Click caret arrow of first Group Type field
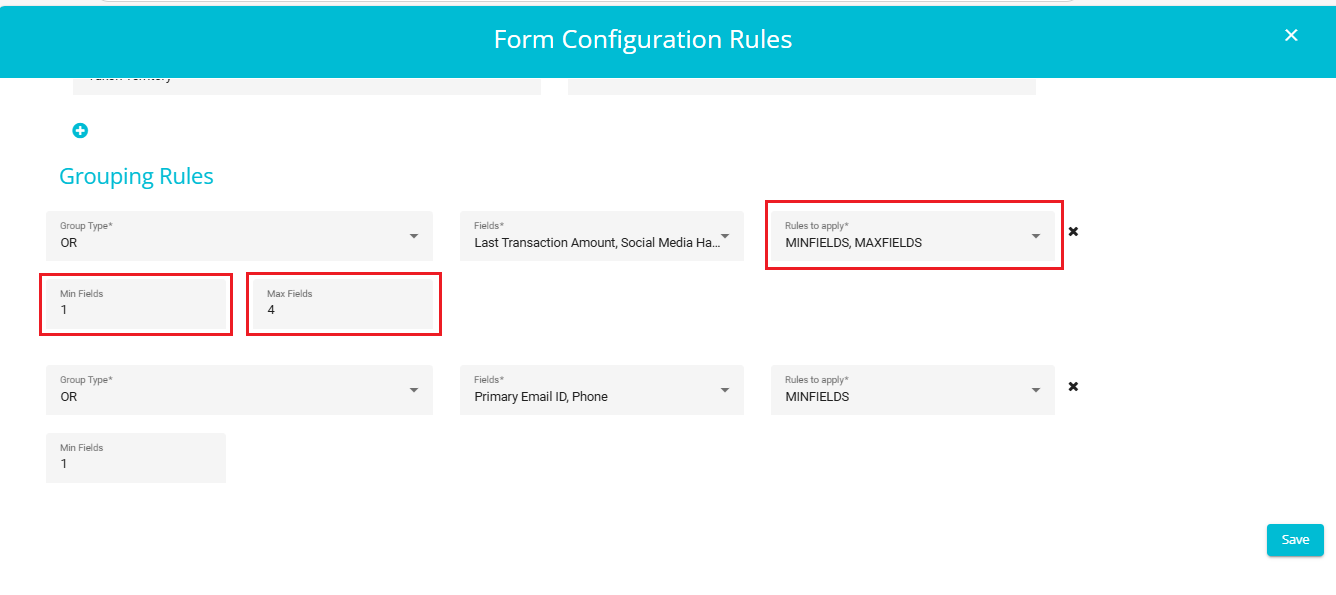 click(x=414, y=236)
